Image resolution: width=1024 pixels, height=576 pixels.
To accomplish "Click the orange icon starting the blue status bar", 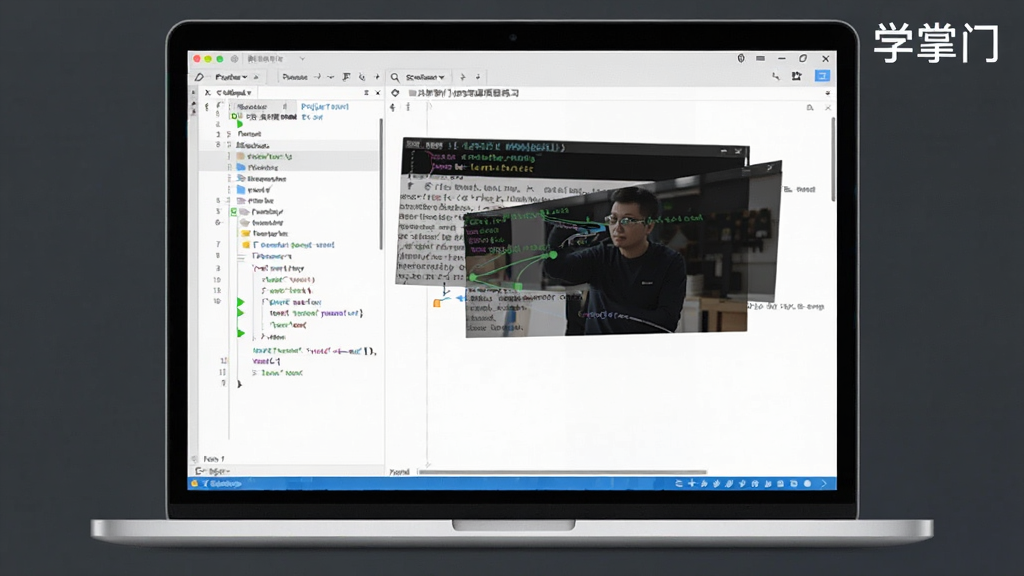I will point(194,484).
